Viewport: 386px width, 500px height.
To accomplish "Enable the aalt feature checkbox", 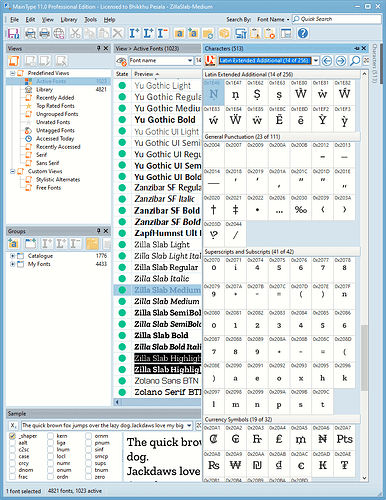I will 12,443.
